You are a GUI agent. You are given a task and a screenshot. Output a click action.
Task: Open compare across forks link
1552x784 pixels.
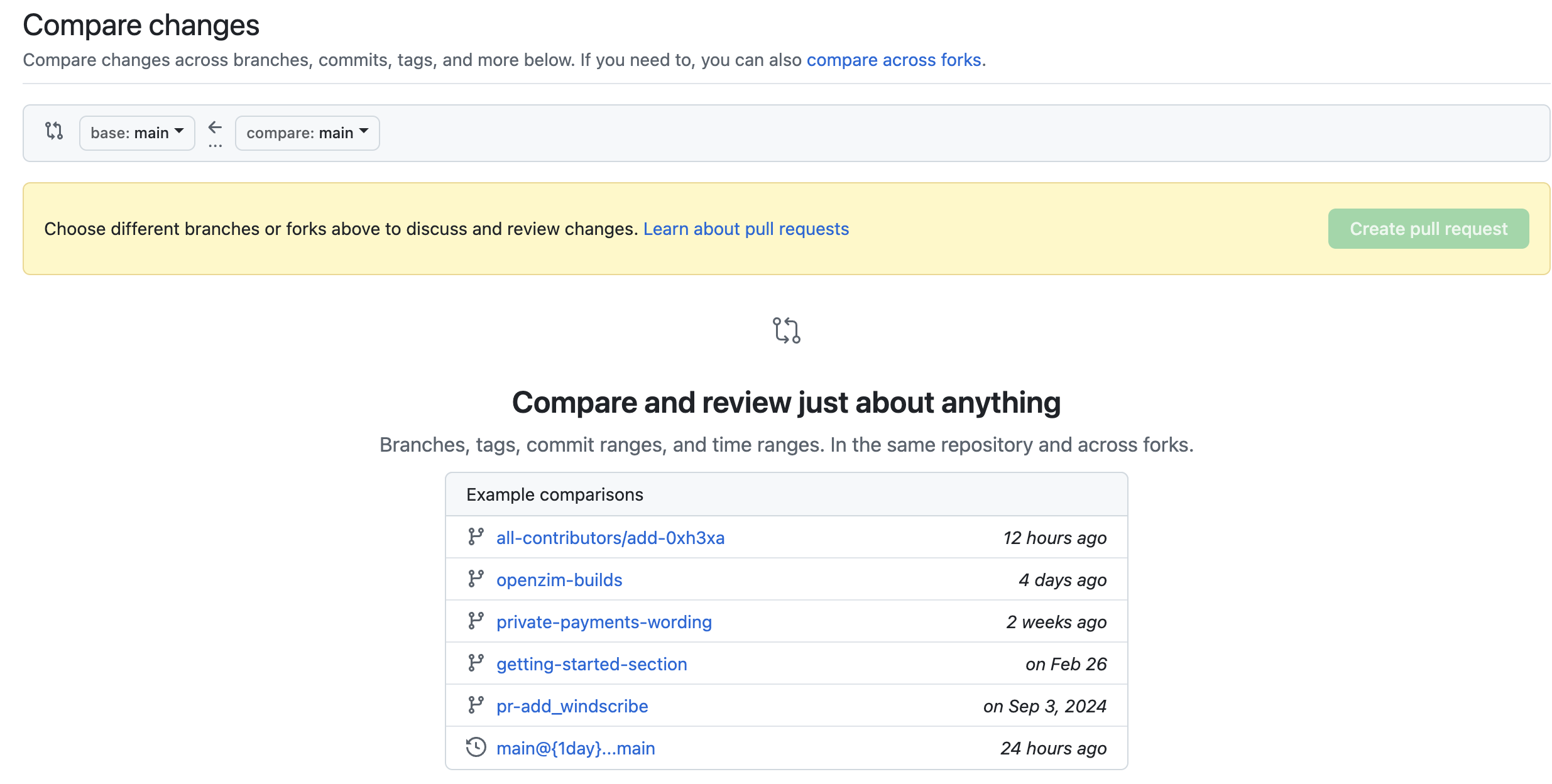tap(893, 60)
